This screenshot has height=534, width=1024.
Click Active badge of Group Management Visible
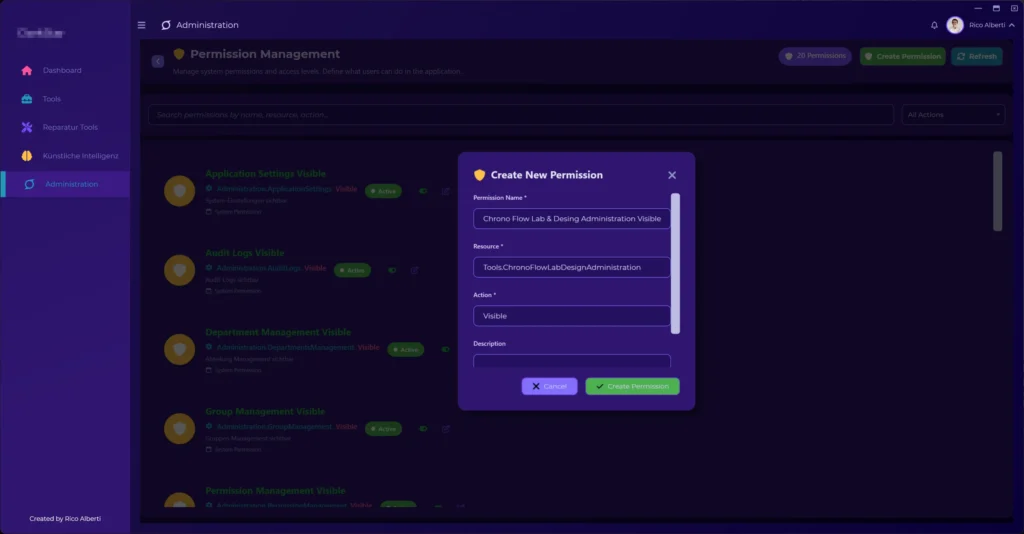pyautogui.click(x=383, y=429)
